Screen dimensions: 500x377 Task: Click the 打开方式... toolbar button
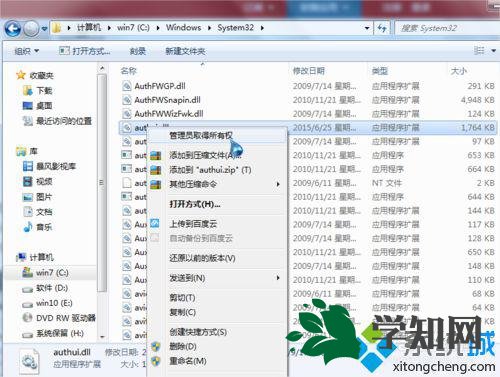click(85, 51)
